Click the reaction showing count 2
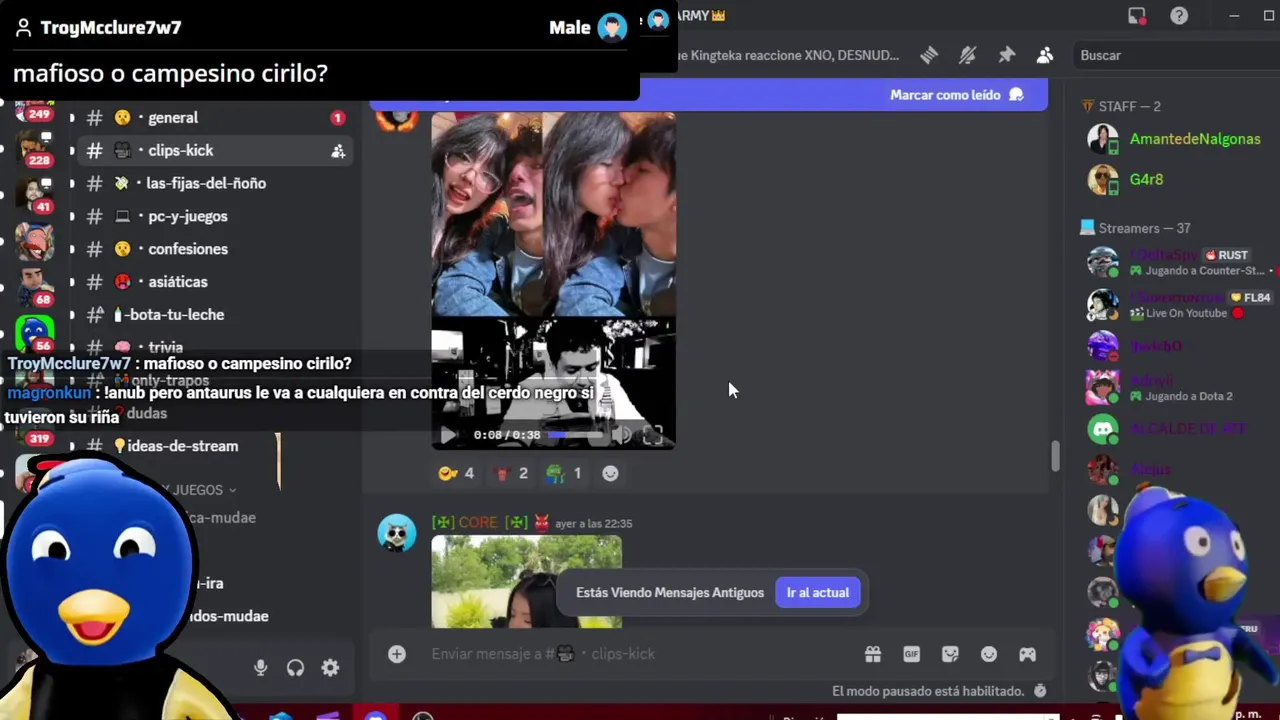The image size is (1280, 720). (511, 473)
